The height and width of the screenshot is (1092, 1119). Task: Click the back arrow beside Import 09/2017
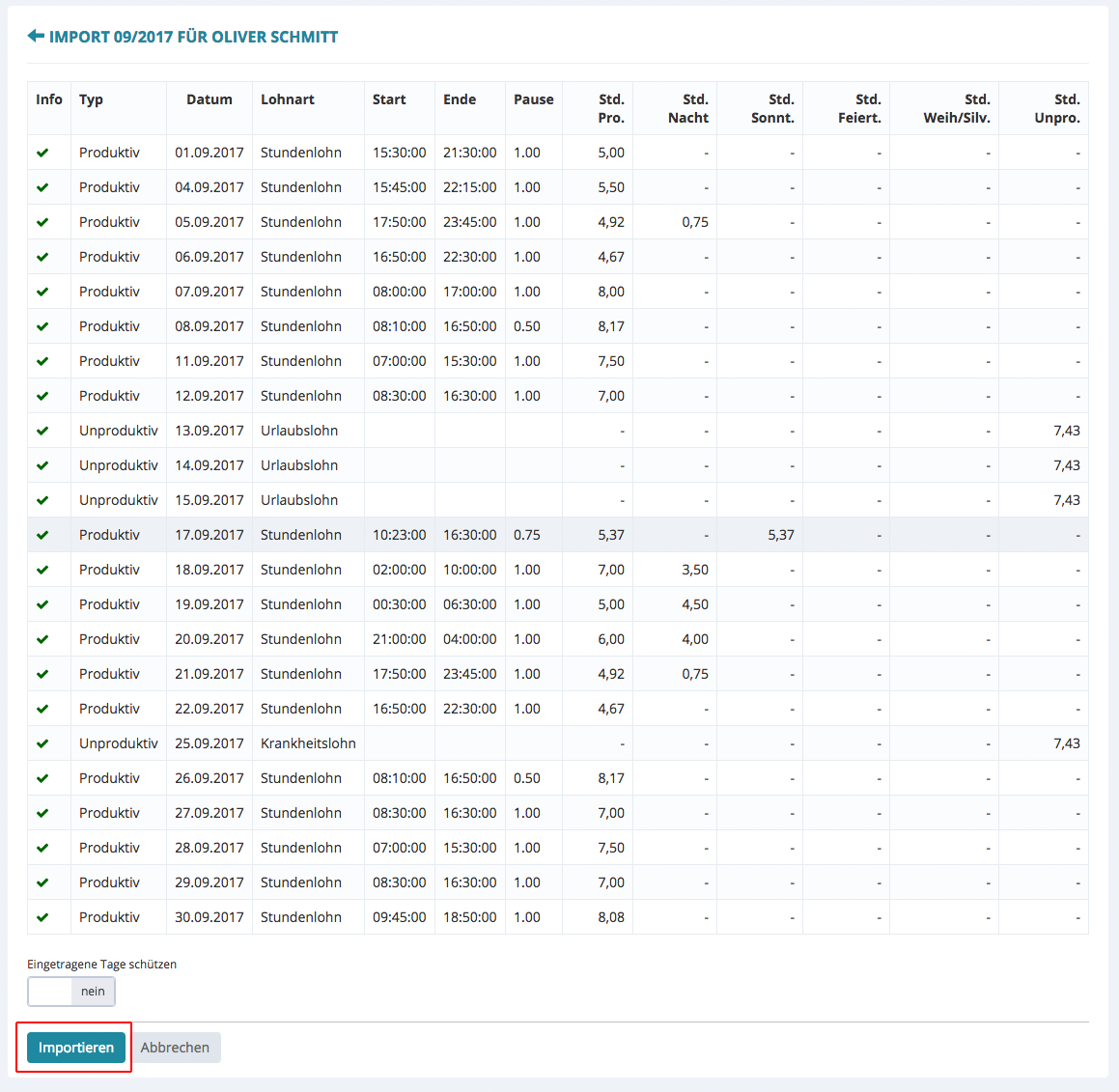coord(36,37)
